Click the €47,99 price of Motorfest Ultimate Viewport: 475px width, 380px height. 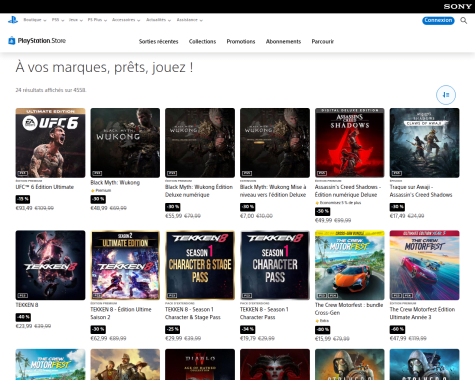click(x=398, y=338)
